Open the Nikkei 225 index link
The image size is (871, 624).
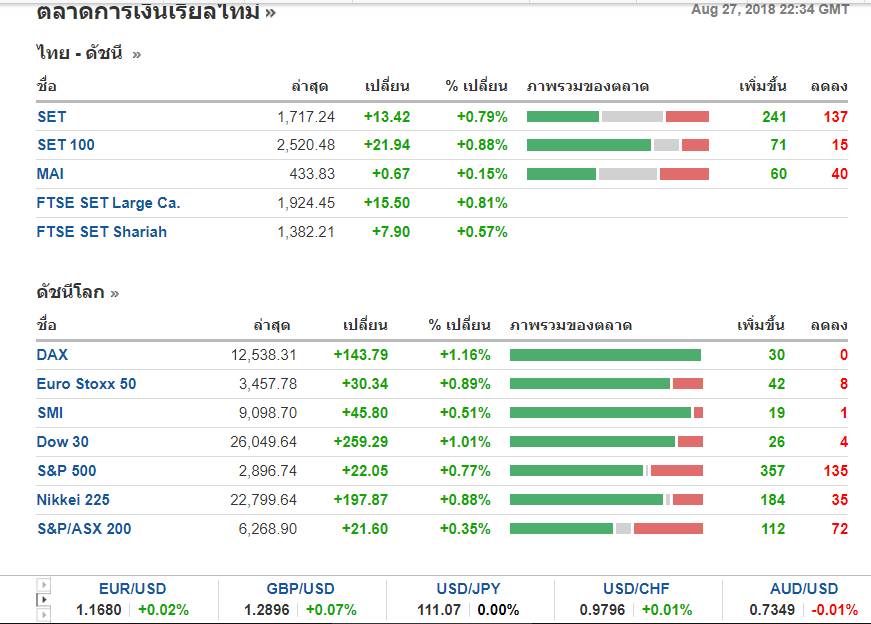point(73,500)
